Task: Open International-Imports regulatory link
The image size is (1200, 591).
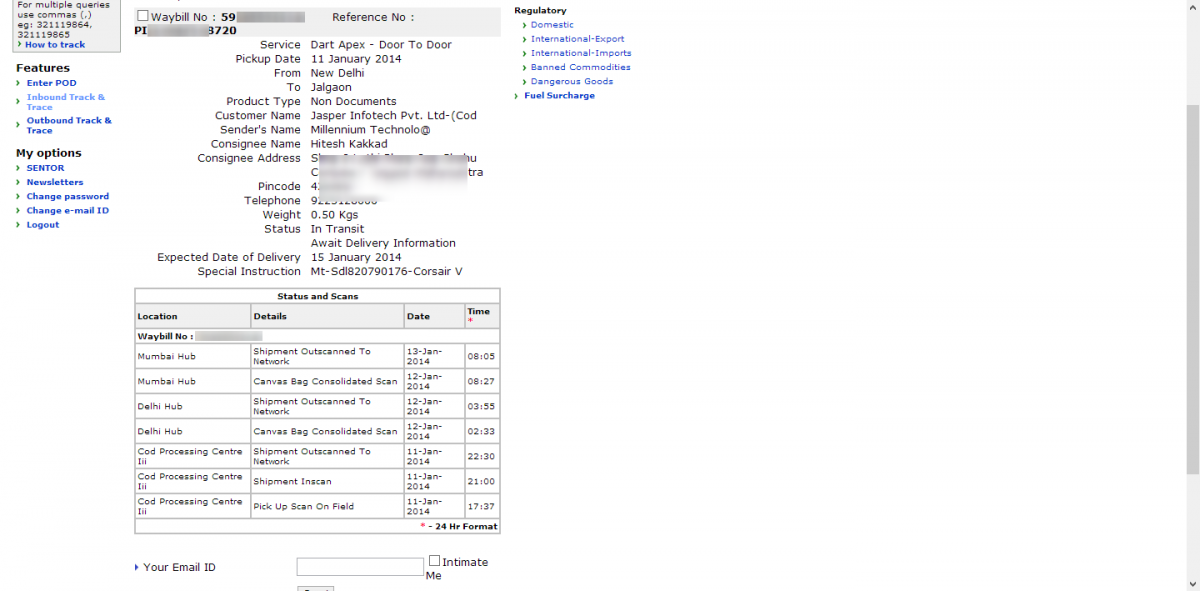Action: click(581, 53)
